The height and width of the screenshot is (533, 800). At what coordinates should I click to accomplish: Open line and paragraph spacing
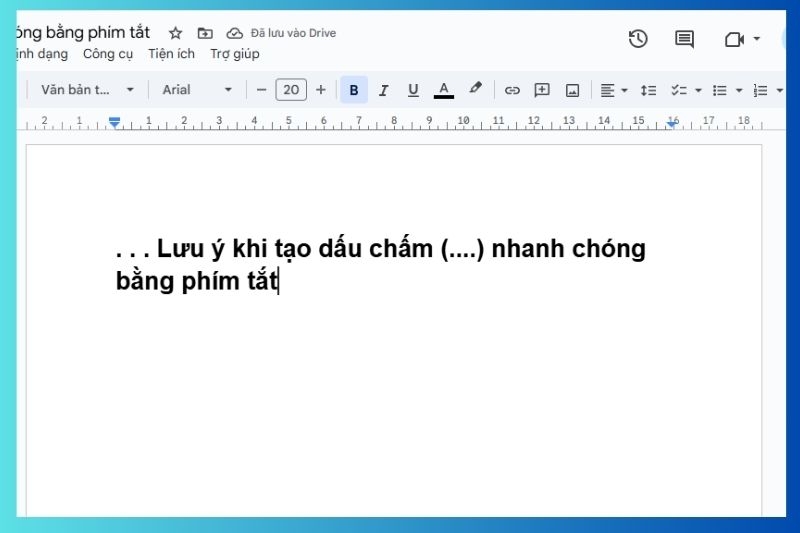[x=648, y=90]
